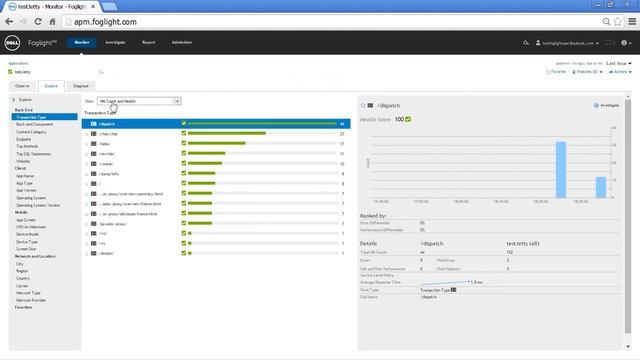The image size is (640, 360).
Task: Open the Investigate menu in the top navigation
Action: [115, 42]
